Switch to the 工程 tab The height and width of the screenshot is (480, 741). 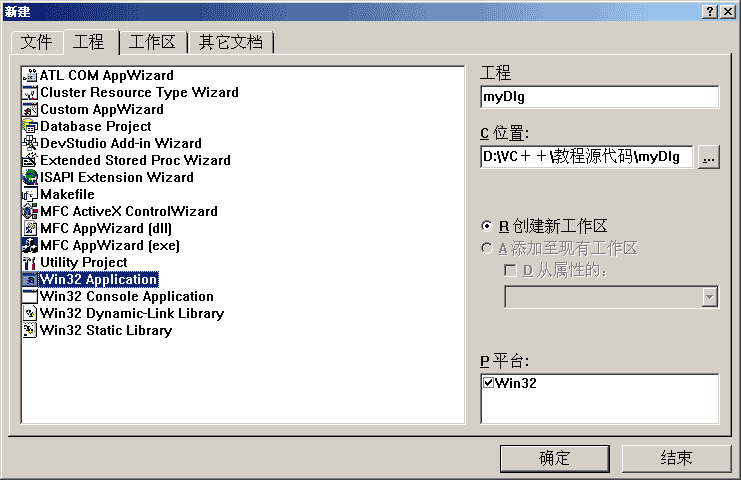[90, 42]
